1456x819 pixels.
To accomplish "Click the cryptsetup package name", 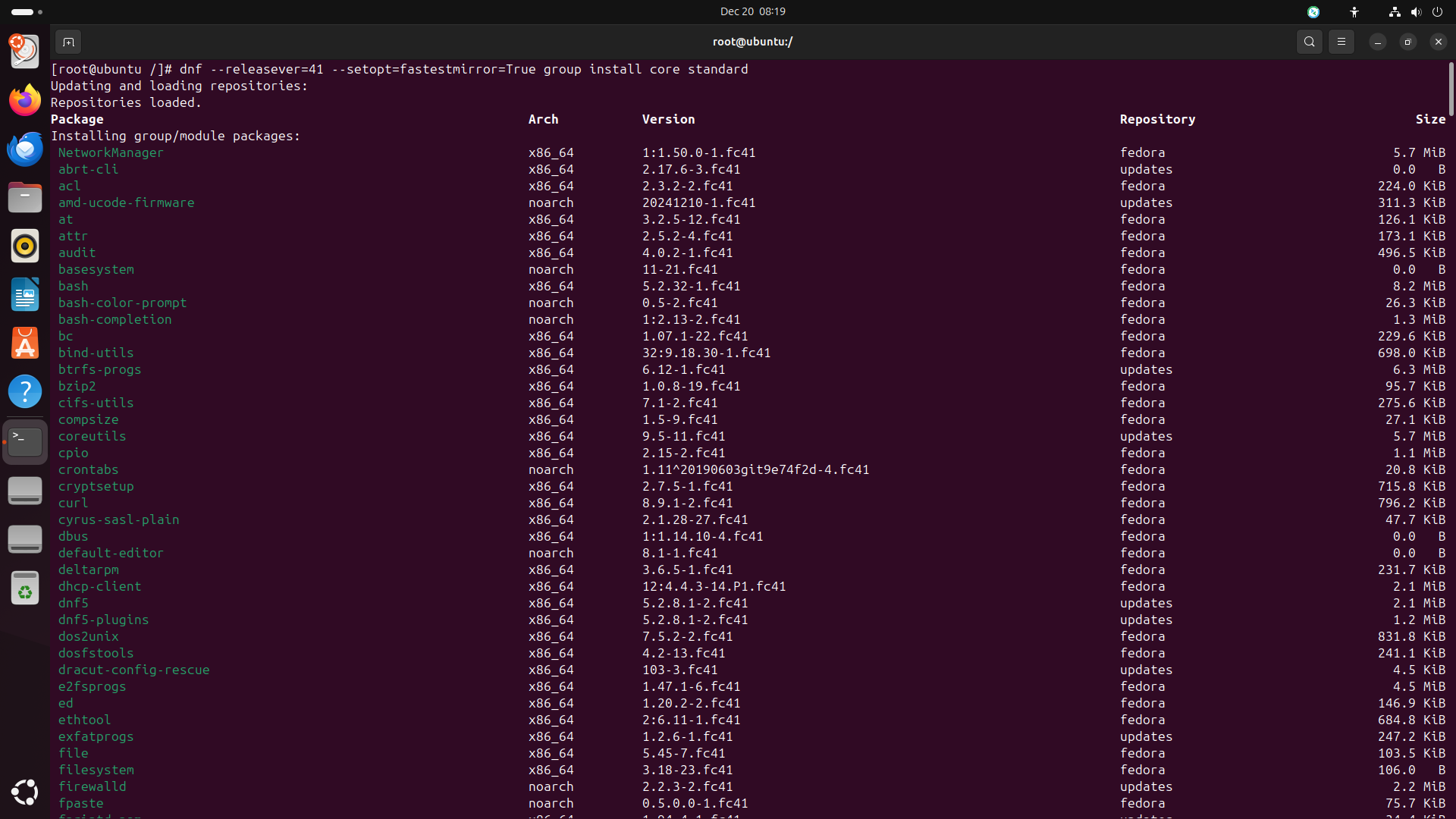I will pyautogui.click(x=96, y=486).
